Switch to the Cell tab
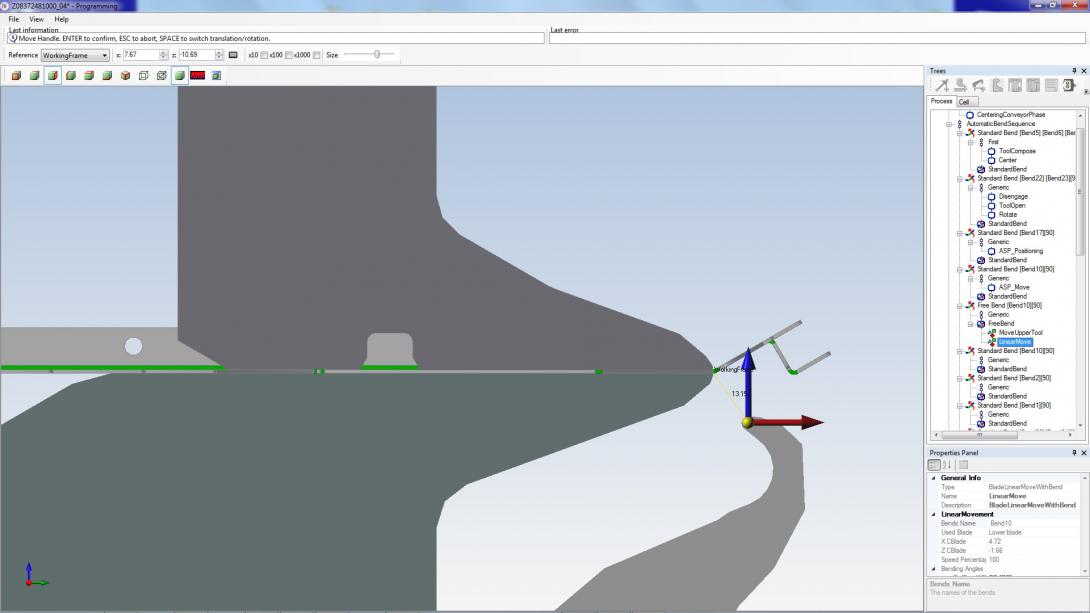This screenshot has height=613, width=1090. (964, 102)
